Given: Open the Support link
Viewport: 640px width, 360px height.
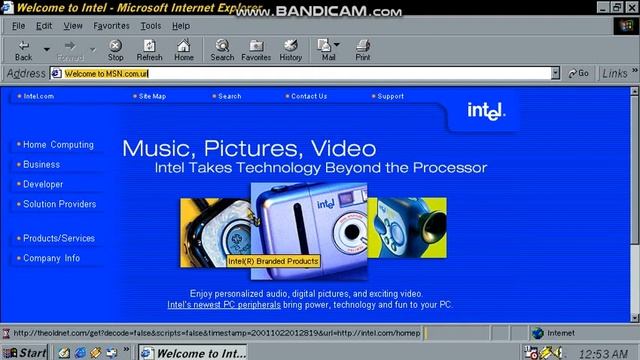Looking at the screenshot, I should pos(390,96).
